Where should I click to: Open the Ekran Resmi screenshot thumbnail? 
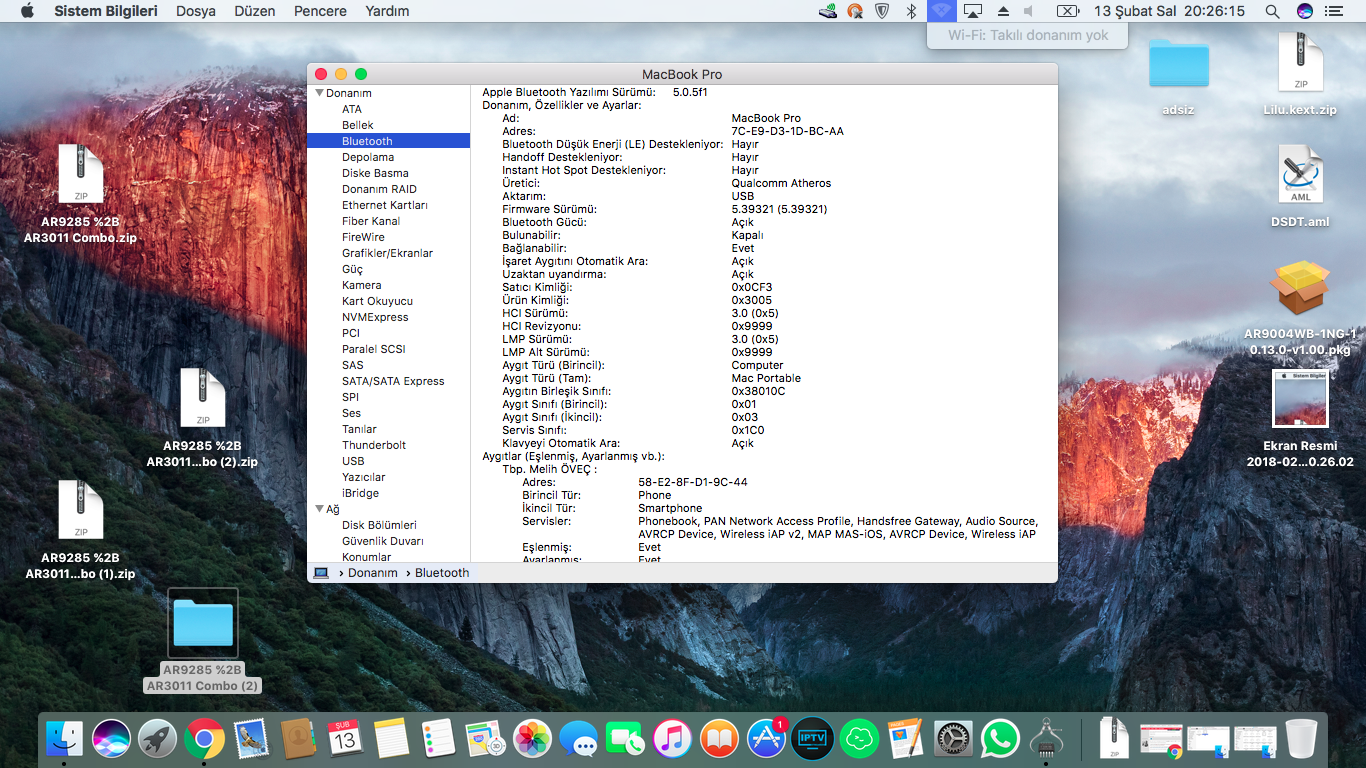[1300, 398]
